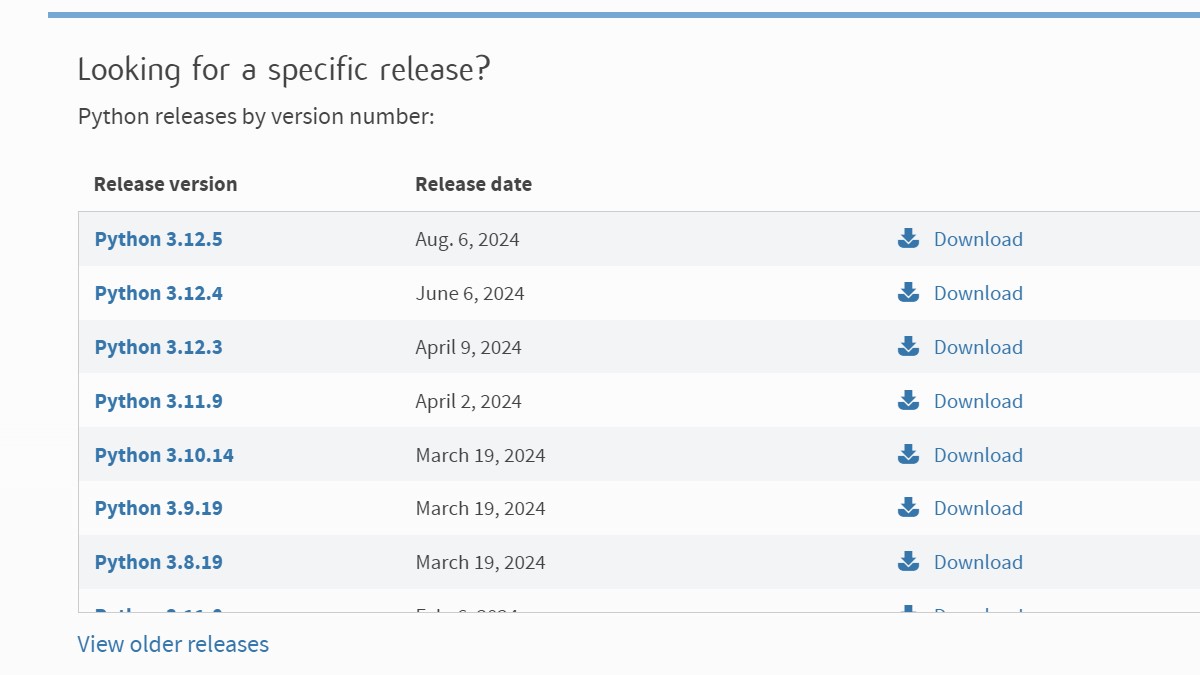Click download icon for Python 3.12.5
The height and width of the screenshot is (675, 1200).
coord(908,238)
